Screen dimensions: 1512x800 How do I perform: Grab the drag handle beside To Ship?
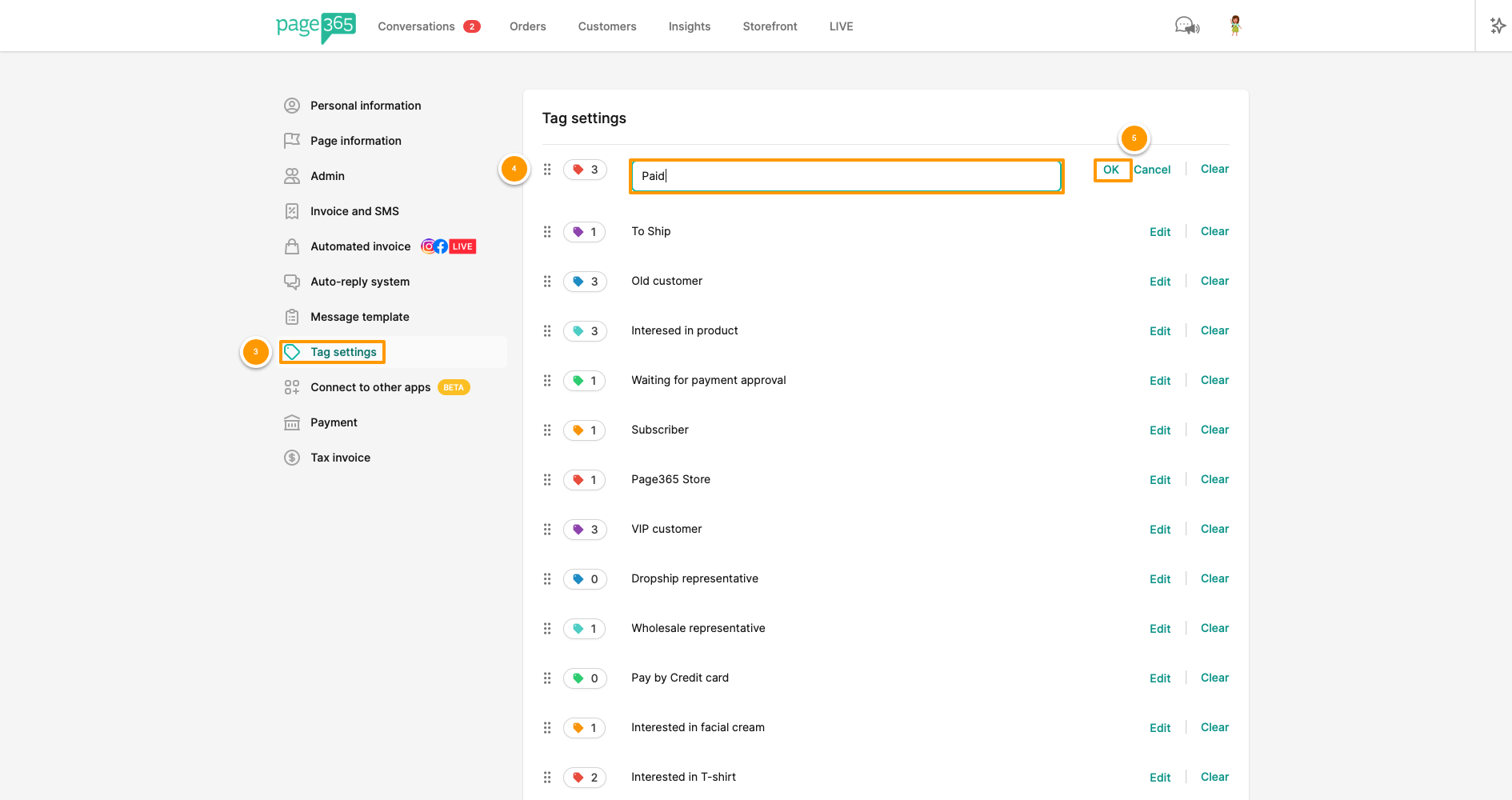[547, 232]
